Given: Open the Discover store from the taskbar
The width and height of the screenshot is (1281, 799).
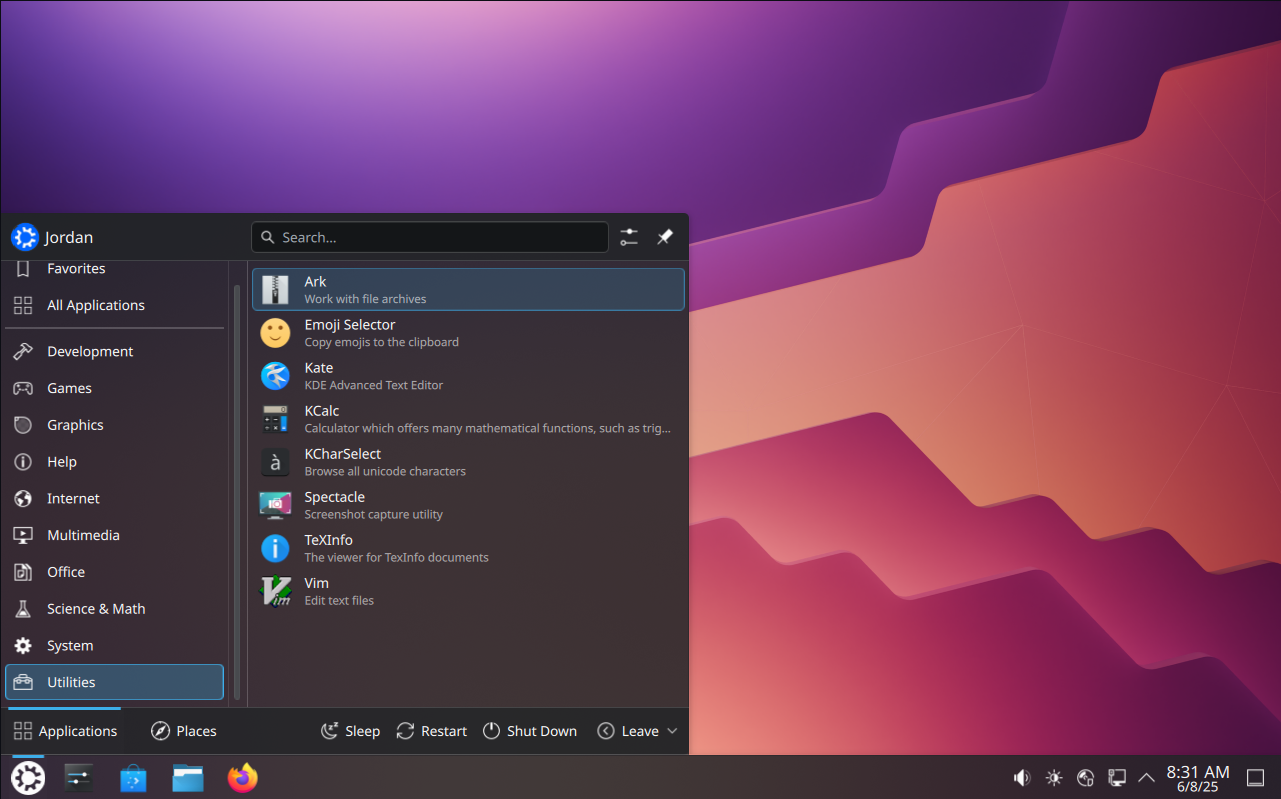Looking at the screenshot, I should click(x=133, y=777).
